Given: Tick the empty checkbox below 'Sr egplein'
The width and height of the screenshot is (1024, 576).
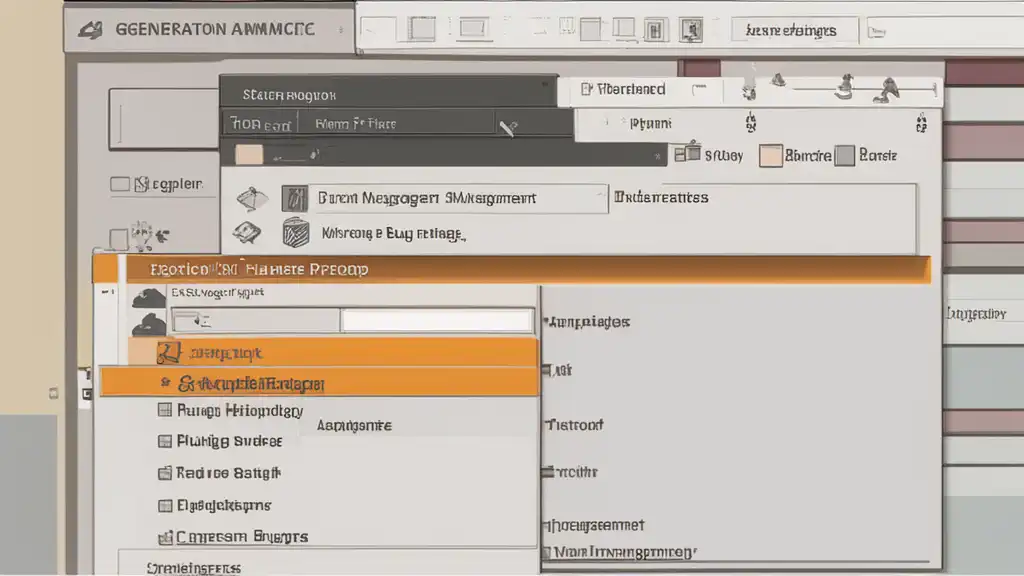Looking at the screenshot, I should pos(118,239).
